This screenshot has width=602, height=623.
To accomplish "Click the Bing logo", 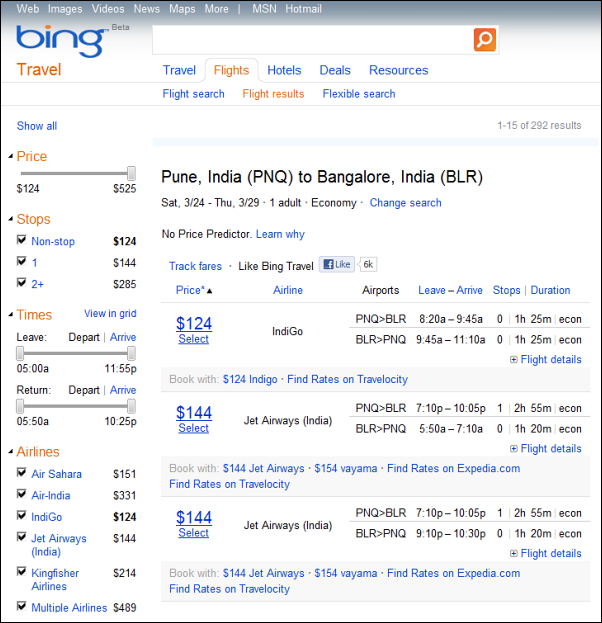I will pyautogui.click(x=62, y=41).
